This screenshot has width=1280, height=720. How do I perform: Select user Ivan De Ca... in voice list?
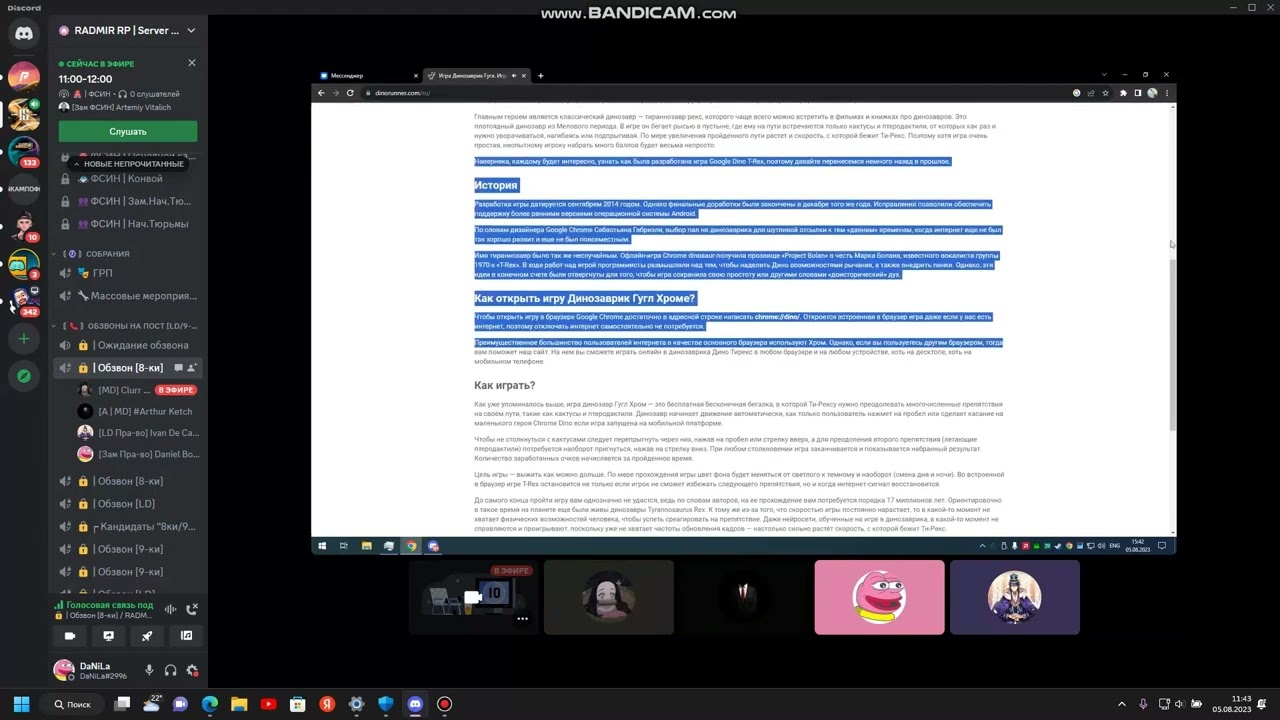tap(138, 433)
